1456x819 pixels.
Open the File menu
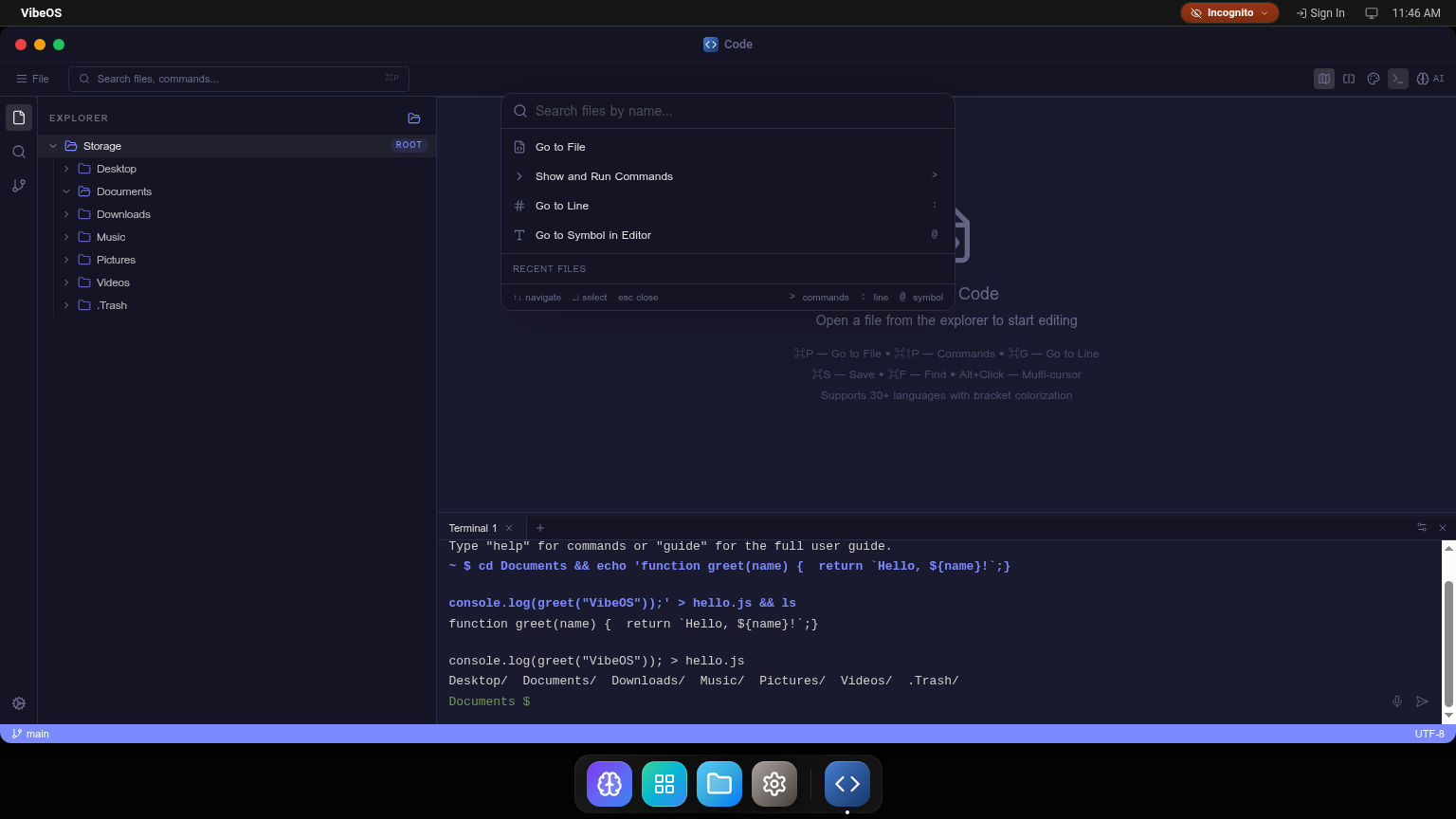tap(32, 79)
